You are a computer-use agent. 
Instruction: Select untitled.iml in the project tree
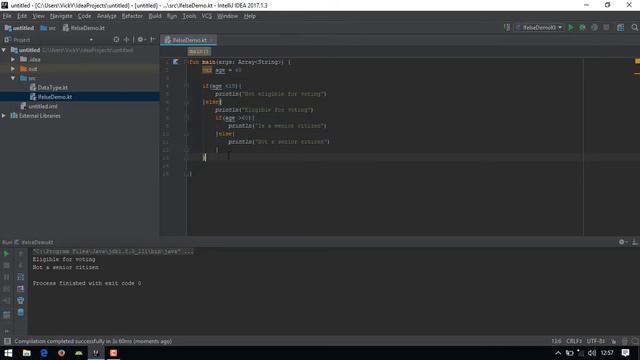(43, 106)
